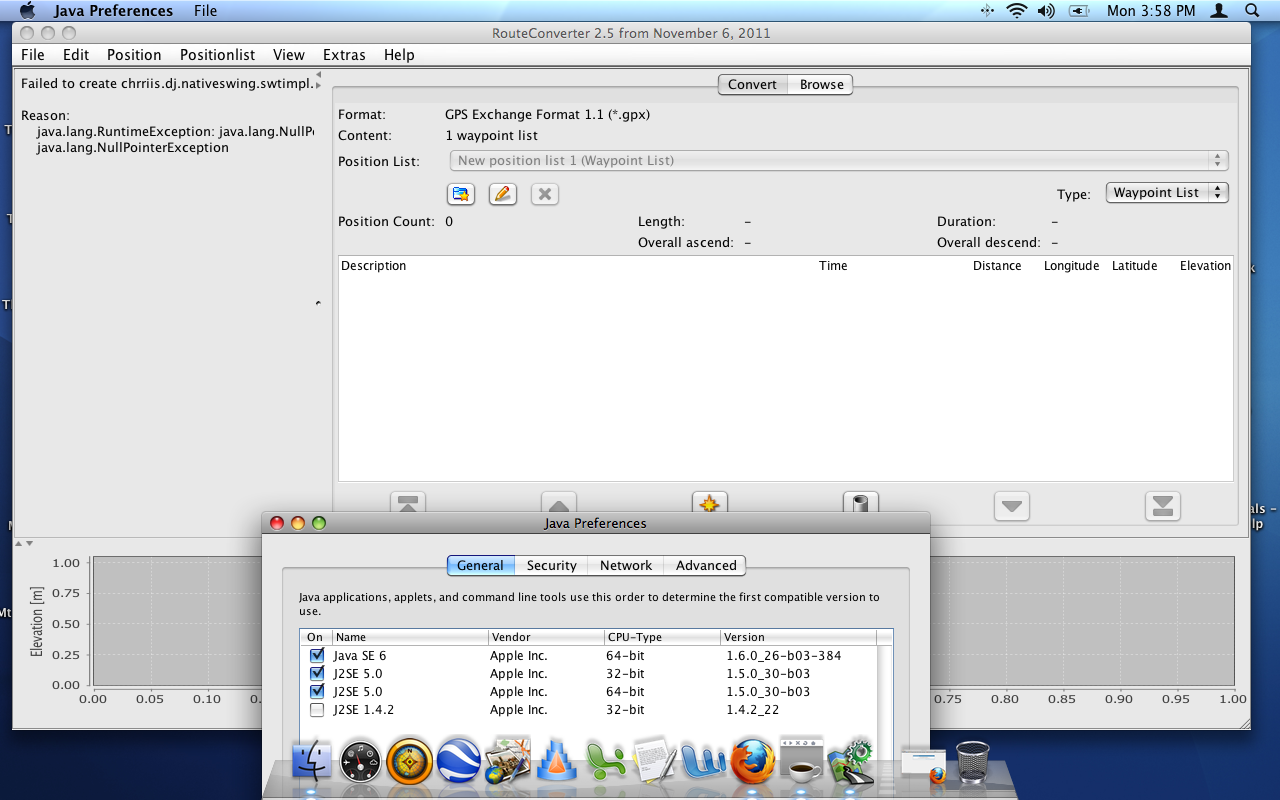
Task: Launch Google Earth from the Dock
Action: click(459, 762)
